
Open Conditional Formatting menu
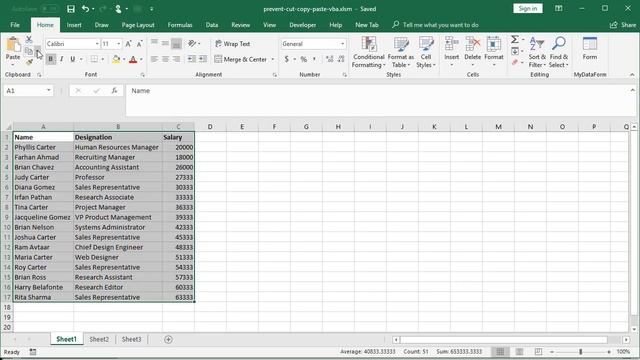point(369,52)
